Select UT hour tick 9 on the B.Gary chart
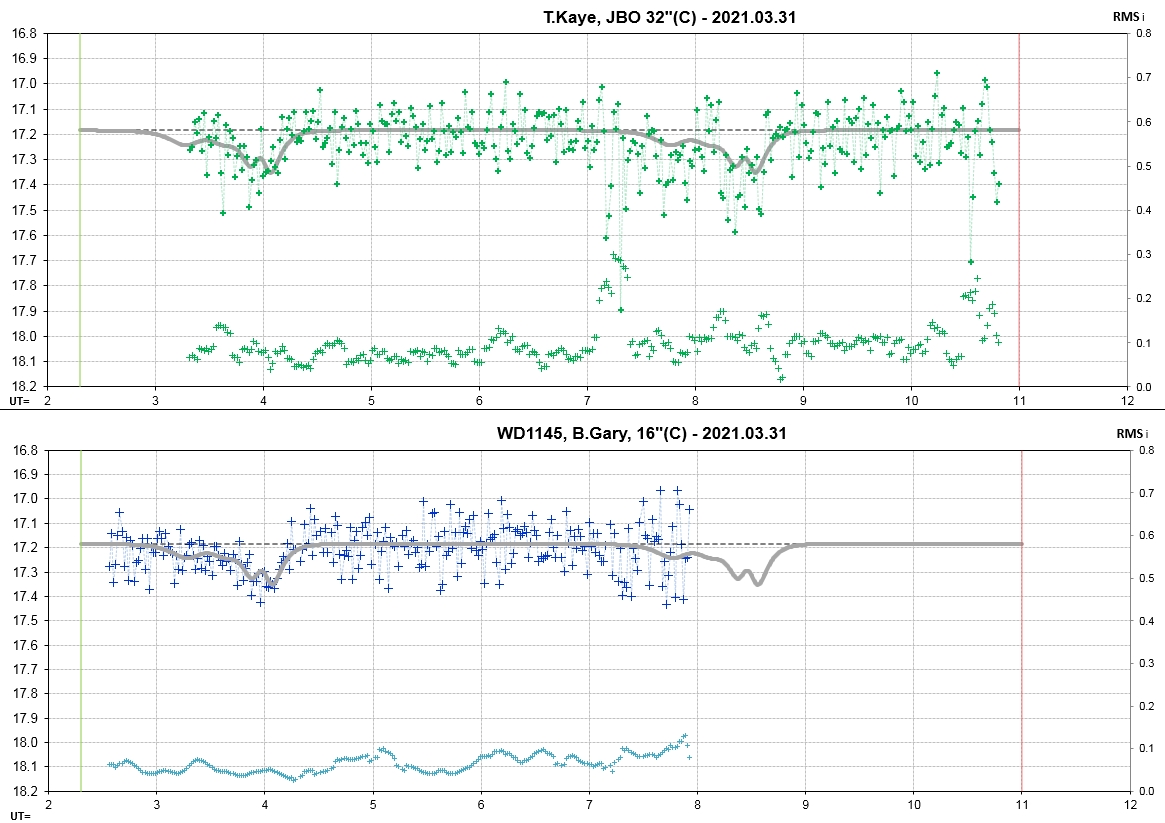This screenshot has width=1165, height=823. coord(805,804)
